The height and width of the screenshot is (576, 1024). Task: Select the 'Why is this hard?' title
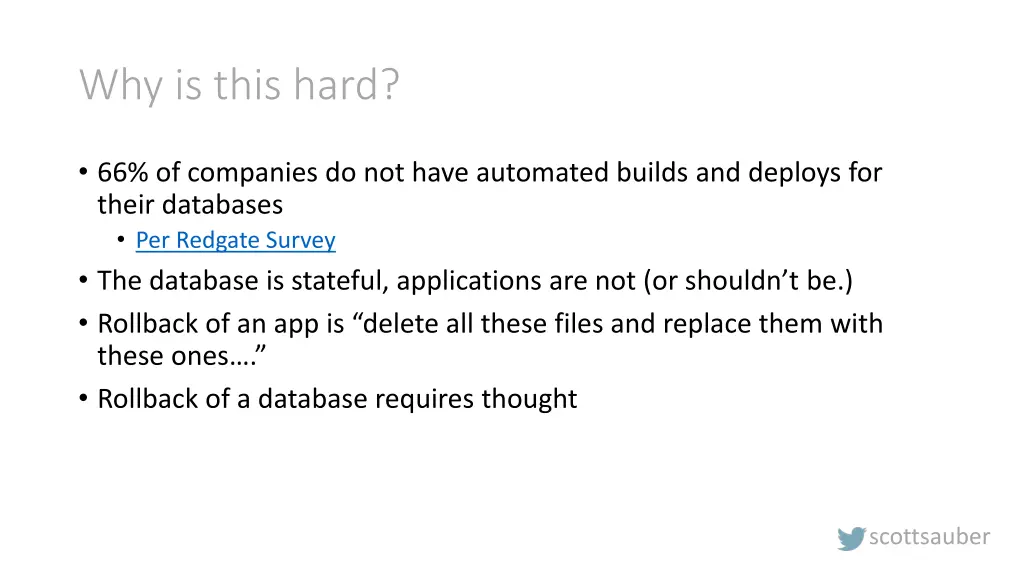239,85
